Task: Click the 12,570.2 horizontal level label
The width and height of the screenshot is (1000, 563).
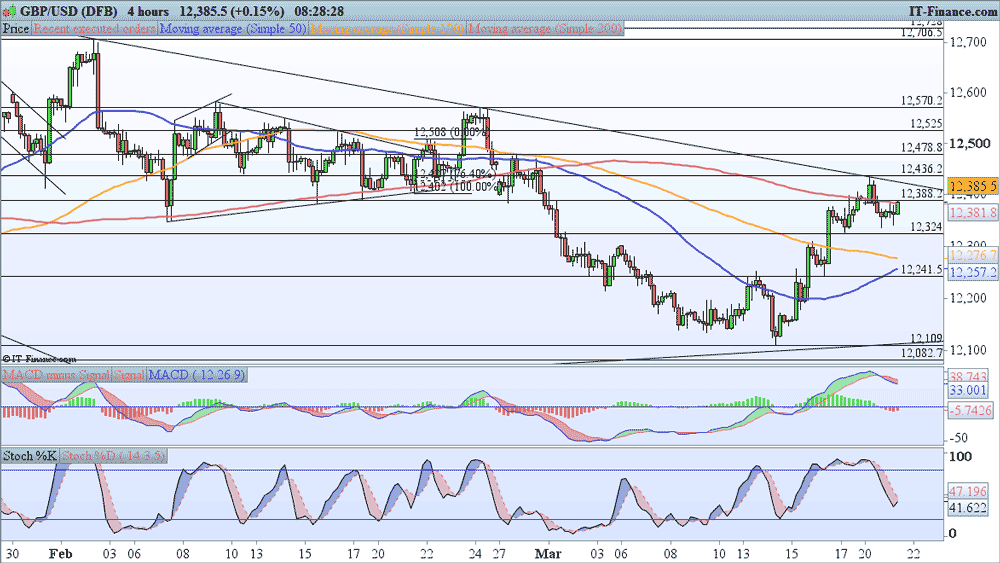Action: [922, 101]
